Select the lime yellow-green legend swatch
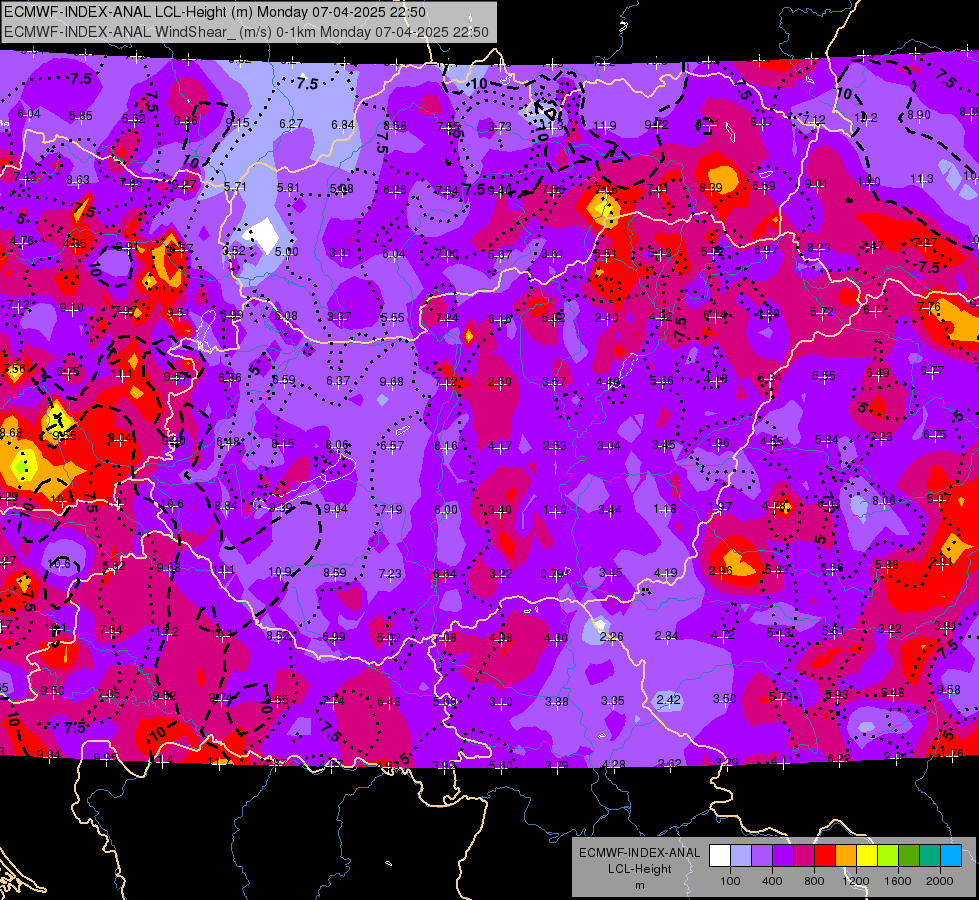Image resolution: width=979 pixels, height=900 pixels. pos(888,856)
